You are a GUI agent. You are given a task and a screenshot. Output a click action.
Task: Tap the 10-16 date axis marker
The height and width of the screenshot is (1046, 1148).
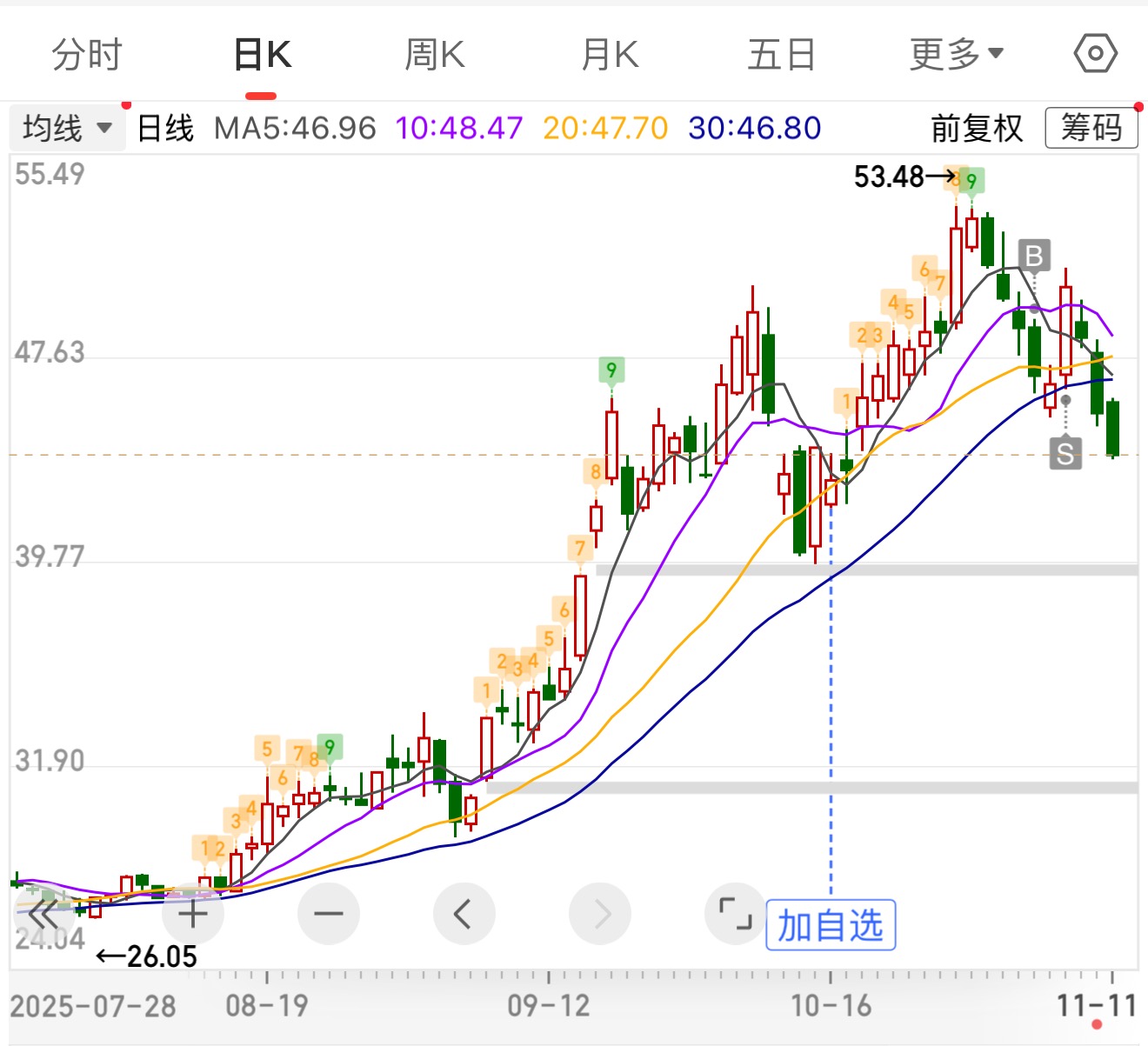[831, 1006]
